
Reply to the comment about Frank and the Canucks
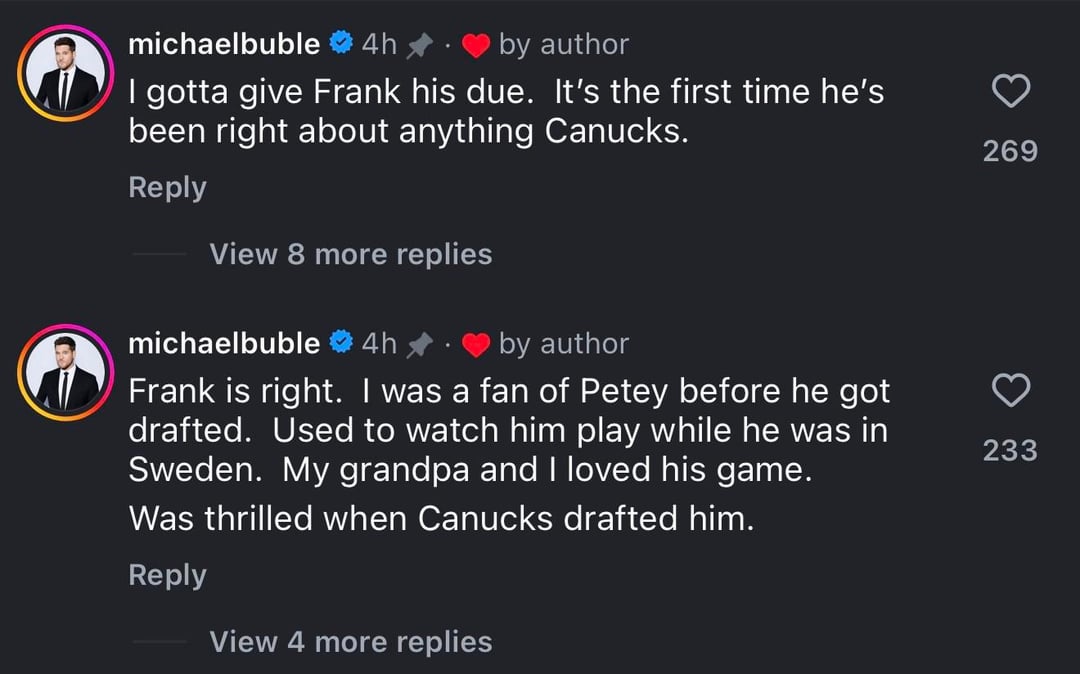(x=166, y=186)
